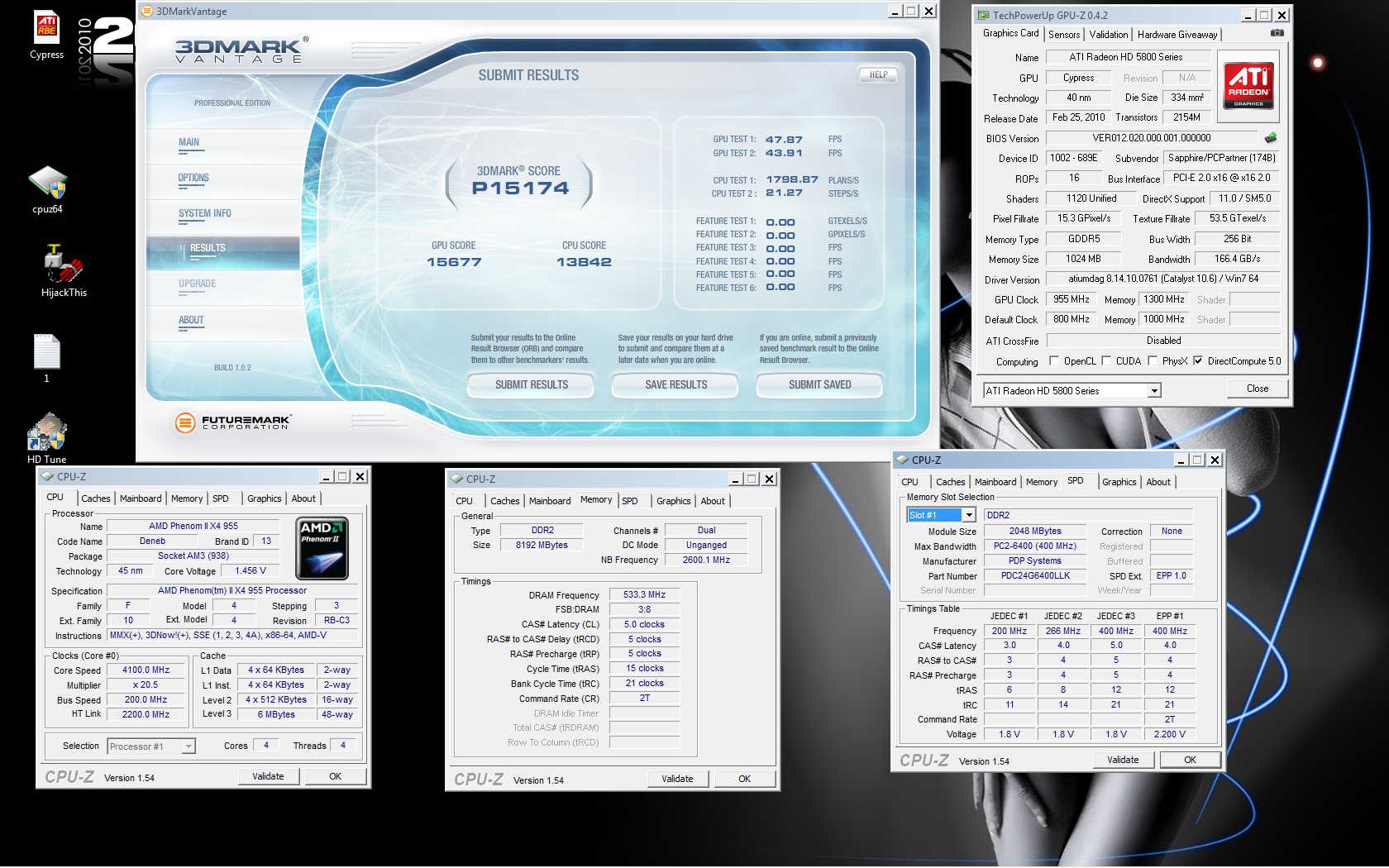
Task: Click the GPU-Z BIOS save chip icon
Action: [1271, 137]
